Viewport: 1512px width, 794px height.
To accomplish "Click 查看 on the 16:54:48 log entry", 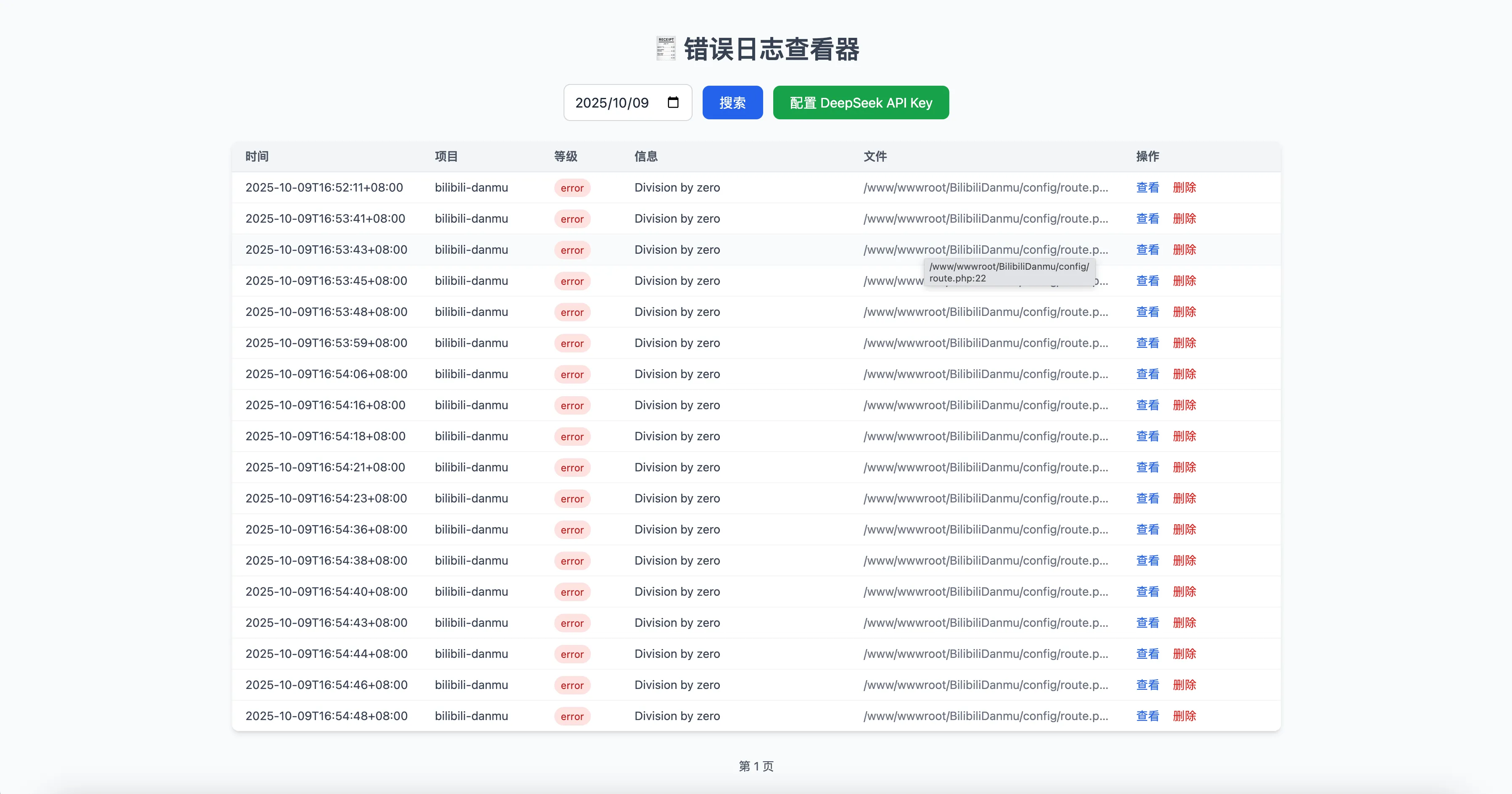I will click(x=1147, y=716).
